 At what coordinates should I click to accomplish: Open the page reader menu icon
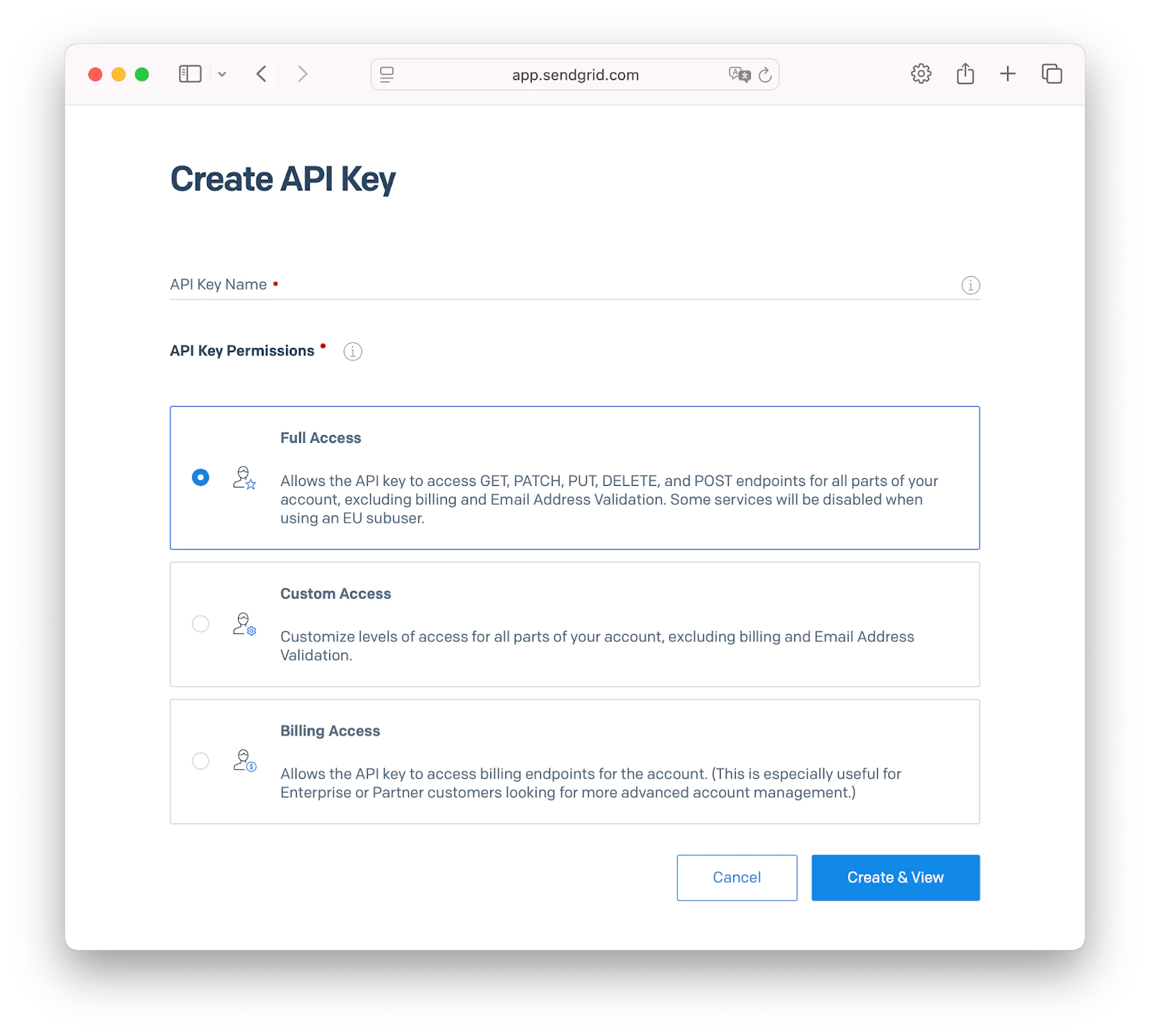tap(387, 75)
